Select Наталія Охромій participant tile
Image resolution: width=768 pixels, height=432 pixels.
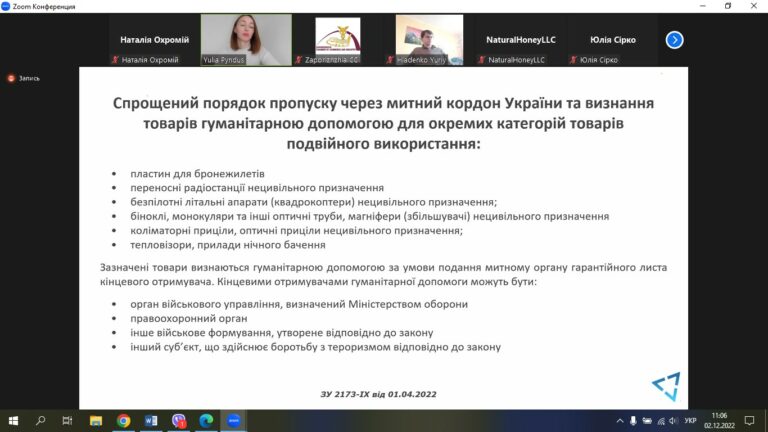coord(154,40)
